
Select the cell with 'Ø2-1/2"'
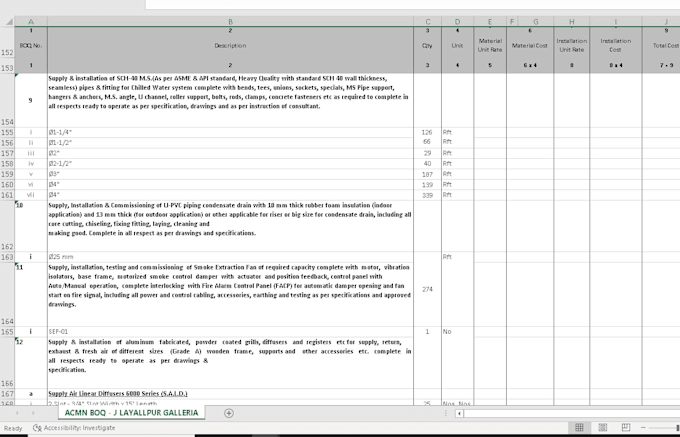click(x=230, y=163)
